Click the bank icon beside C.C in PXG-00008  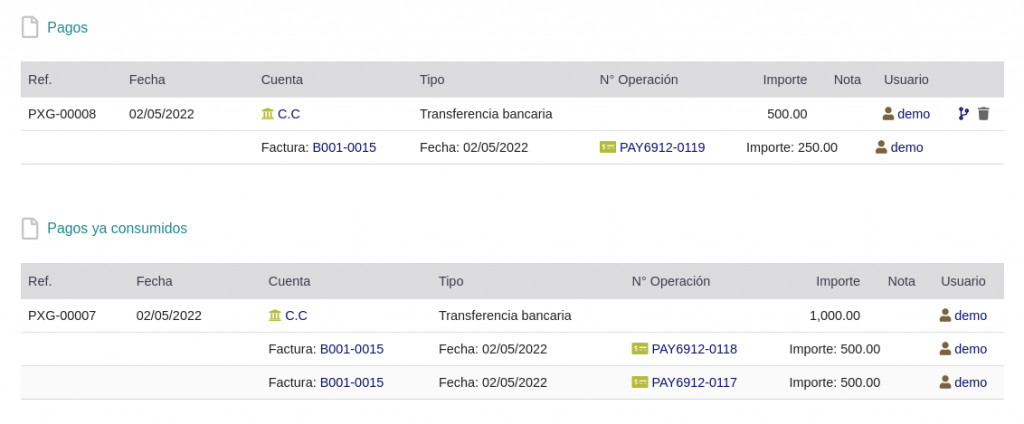(267, 114)
